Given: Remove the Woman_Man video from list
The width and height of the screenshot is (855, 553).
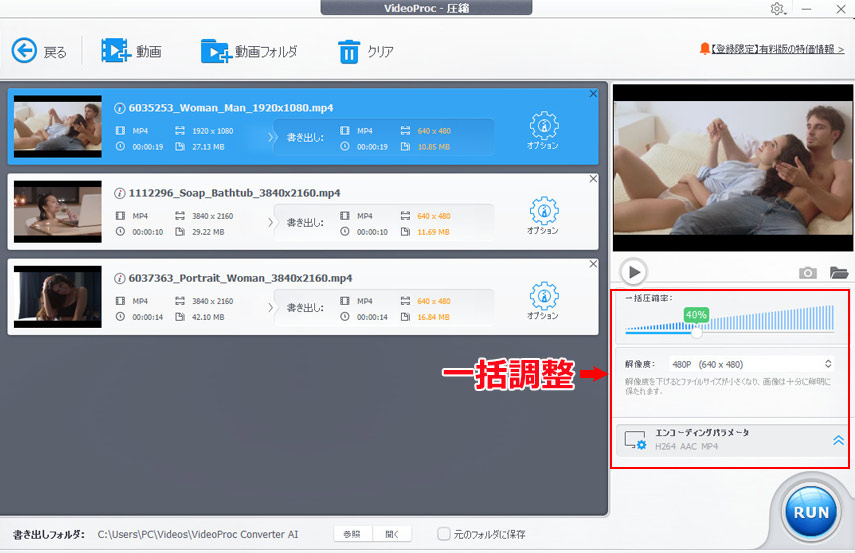Looking at the screenshot, I should click(x=593, y=94).
